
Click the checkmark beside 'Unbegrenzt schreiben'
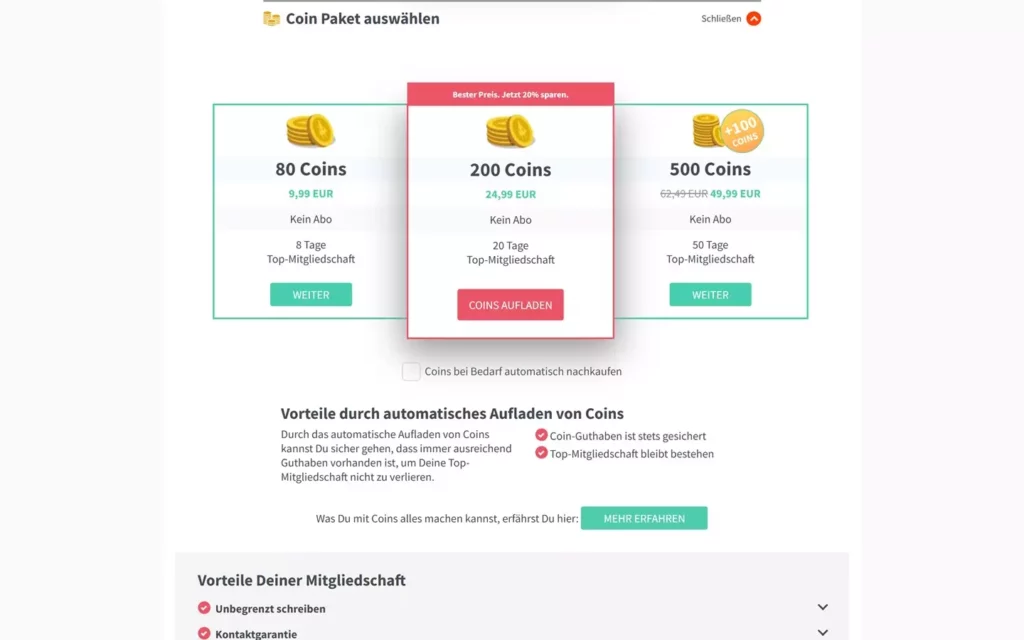point(206,608)
